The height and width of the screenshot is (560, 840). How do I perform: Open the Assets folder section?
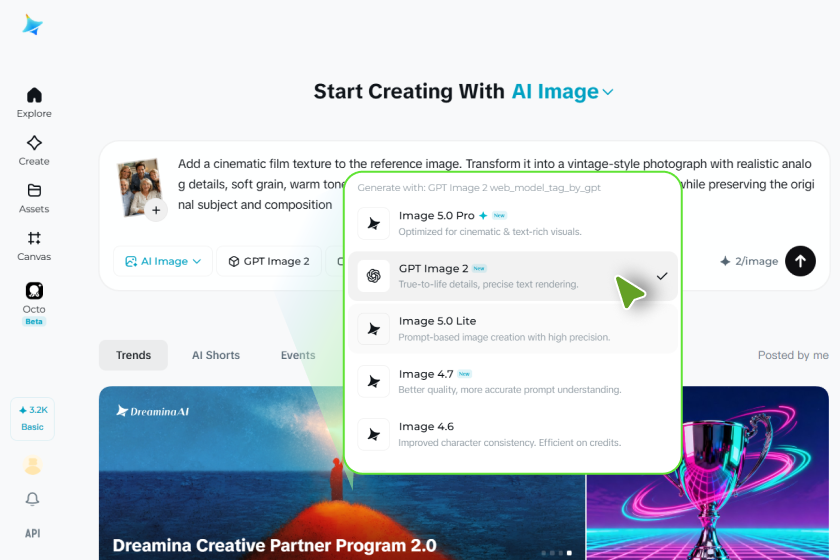tap(34, 198)
